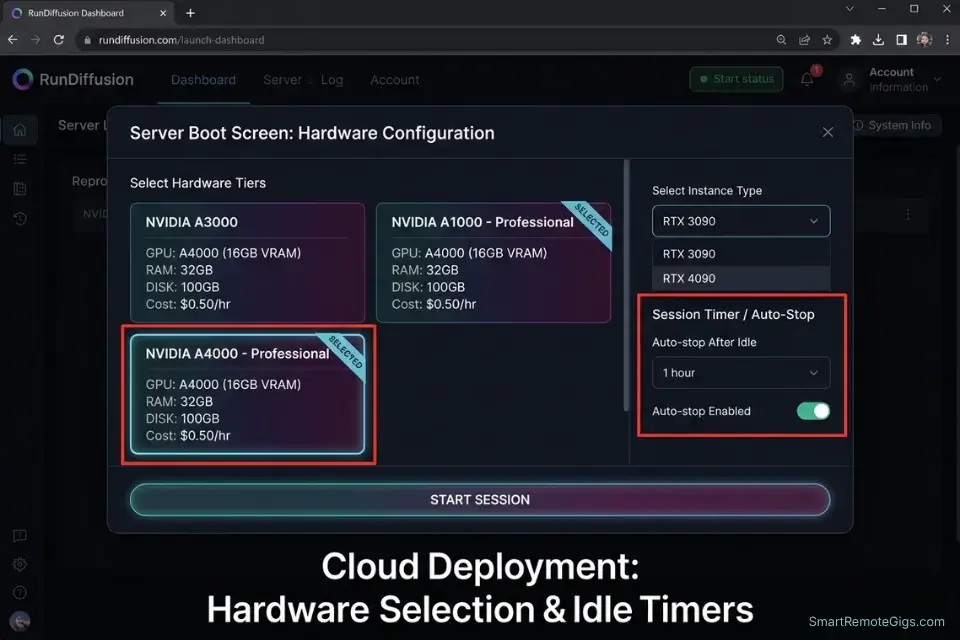960x640 pixels.
Task: Click the Select Hardware Tiers heading
Action: coord(198,183)
